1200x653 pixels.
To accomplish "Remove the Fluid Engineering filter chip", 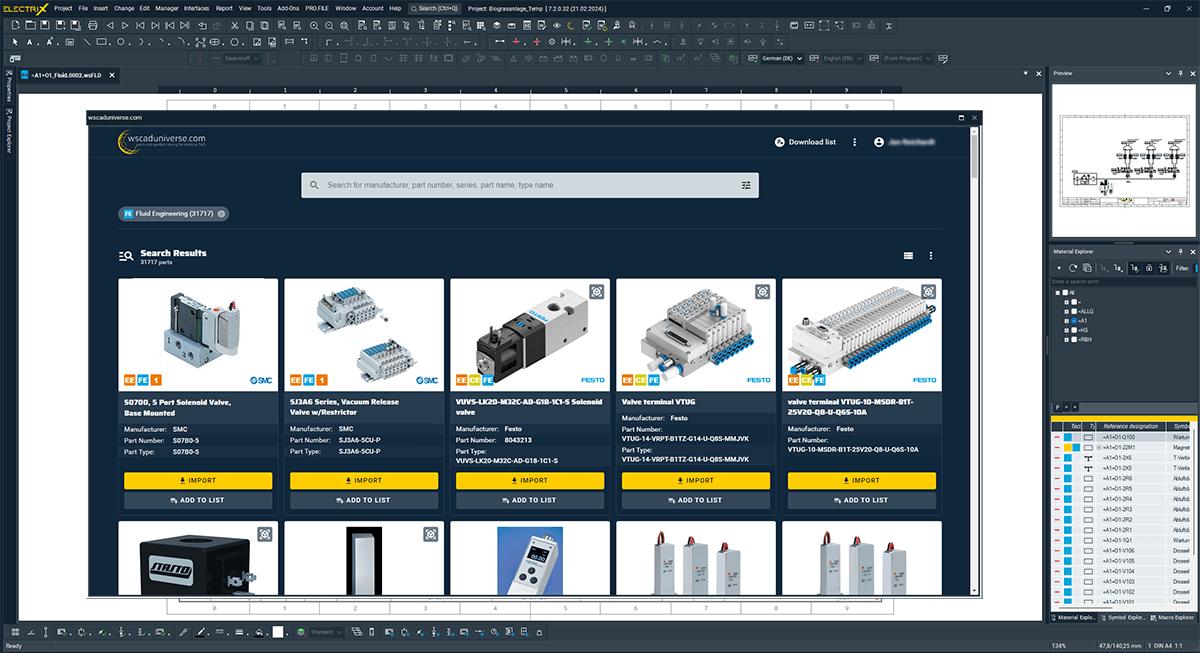I will 222,213.
